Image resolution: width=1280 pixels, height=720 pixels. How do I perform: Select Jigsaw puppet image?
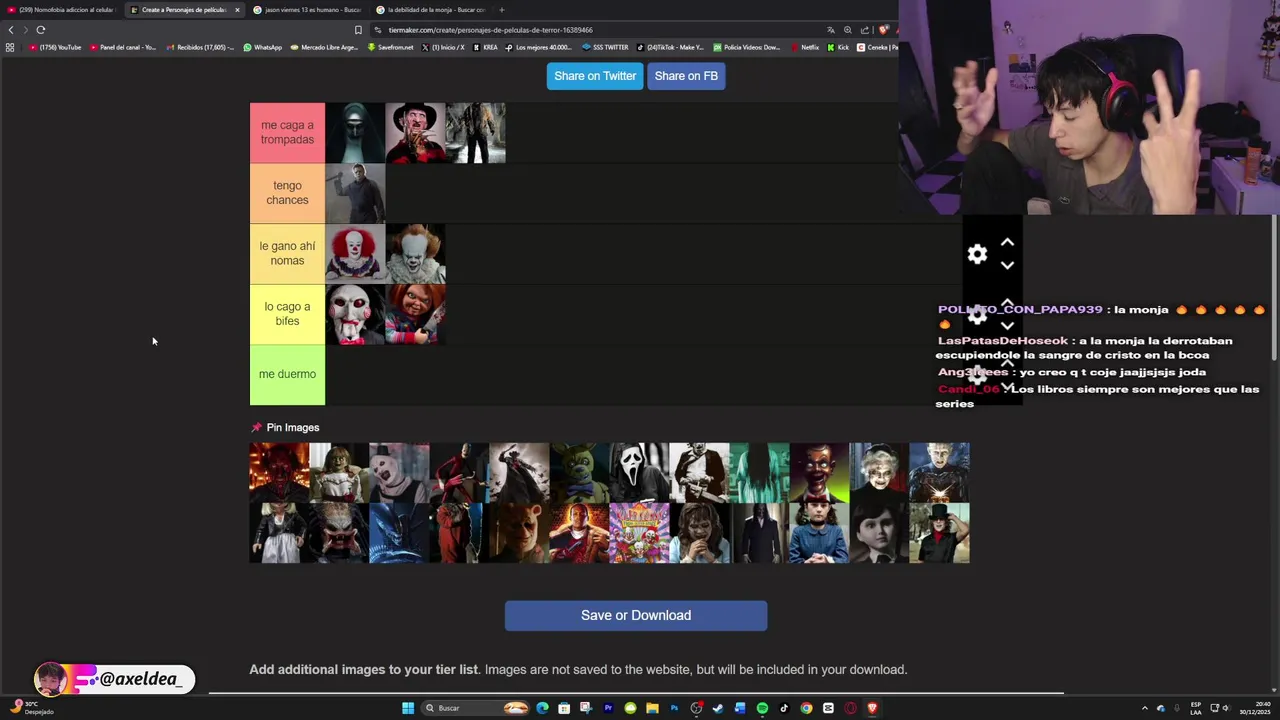(355, 314)
